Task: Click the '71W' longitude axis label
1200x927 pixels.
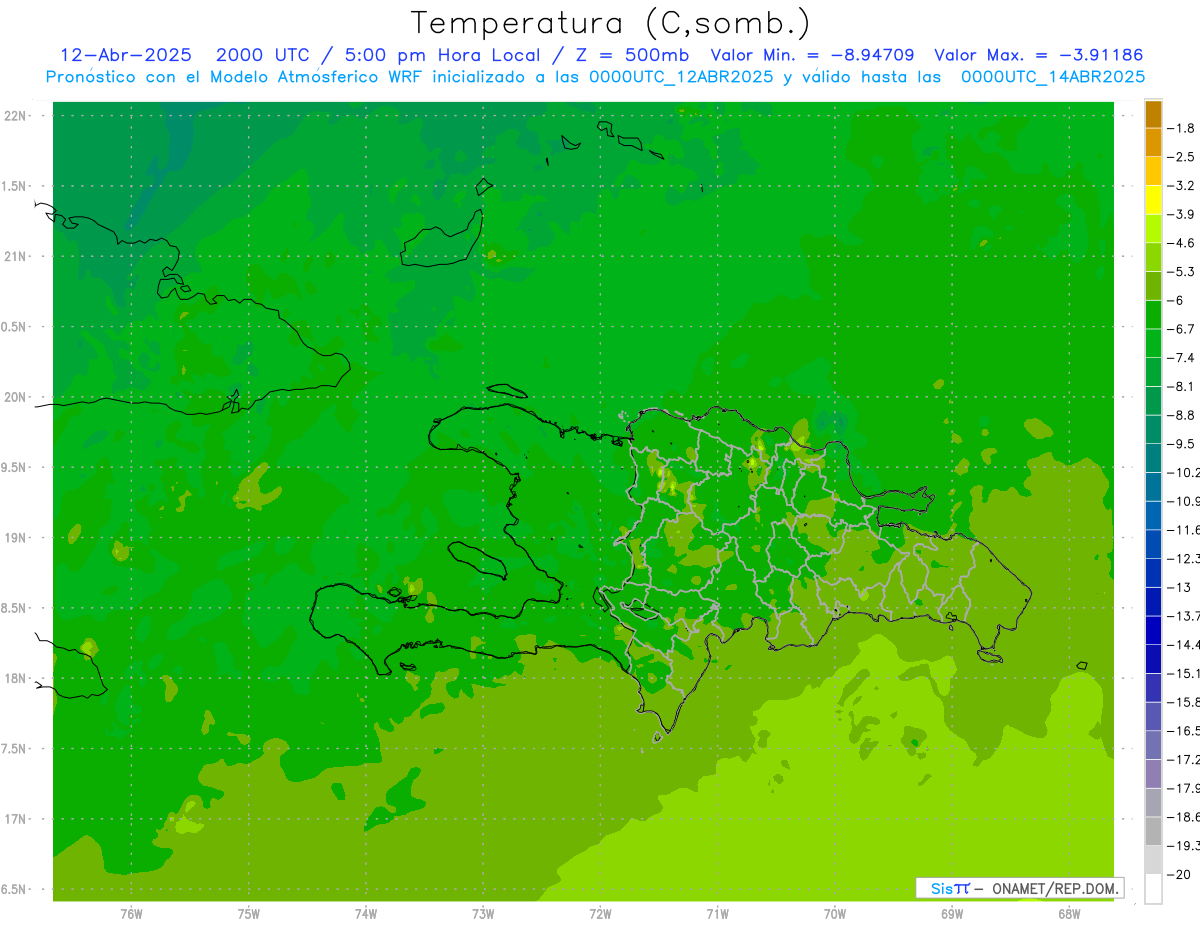Action: 717,914
